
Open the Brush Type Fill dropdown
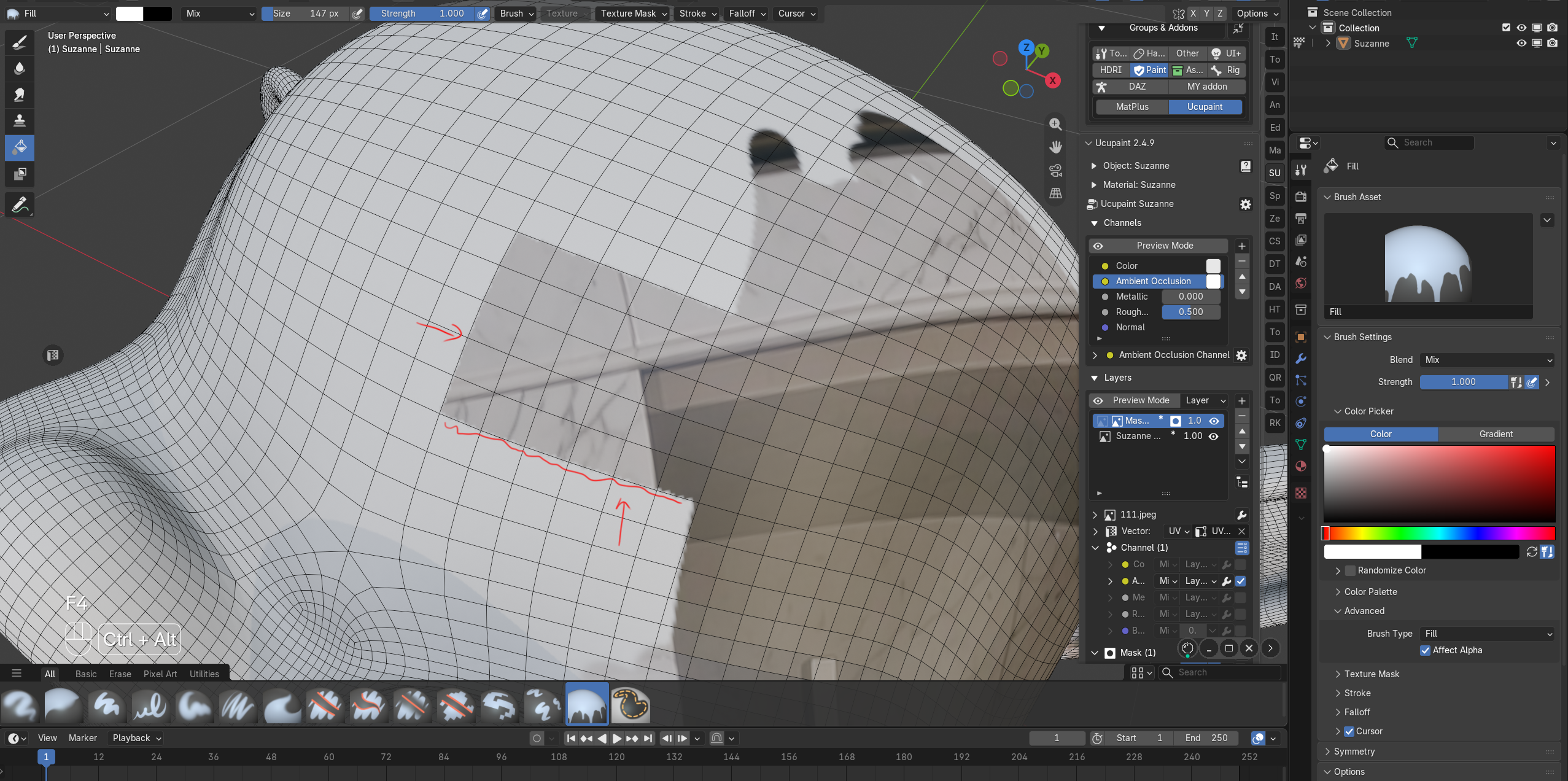pos(1486,634)
